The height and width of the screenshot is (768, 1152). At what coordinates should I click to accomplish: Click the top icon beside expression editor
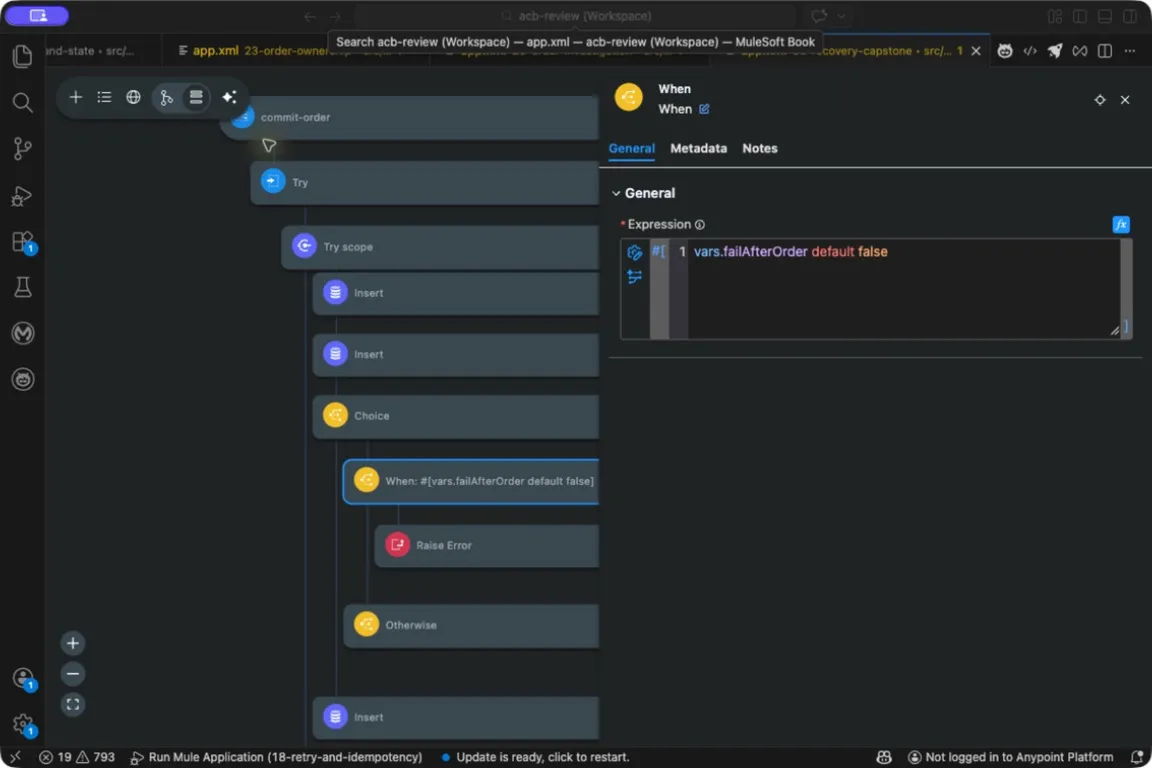coord(634,253)
